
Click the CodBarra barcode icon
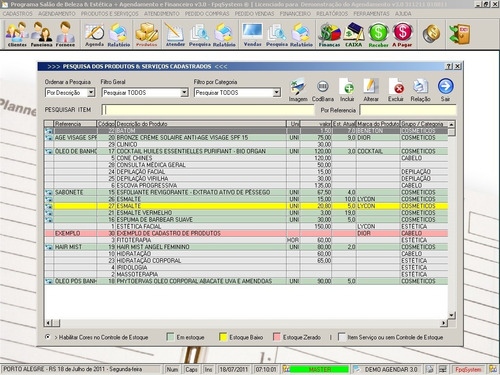pyautogui.click(x=323, y=90)
